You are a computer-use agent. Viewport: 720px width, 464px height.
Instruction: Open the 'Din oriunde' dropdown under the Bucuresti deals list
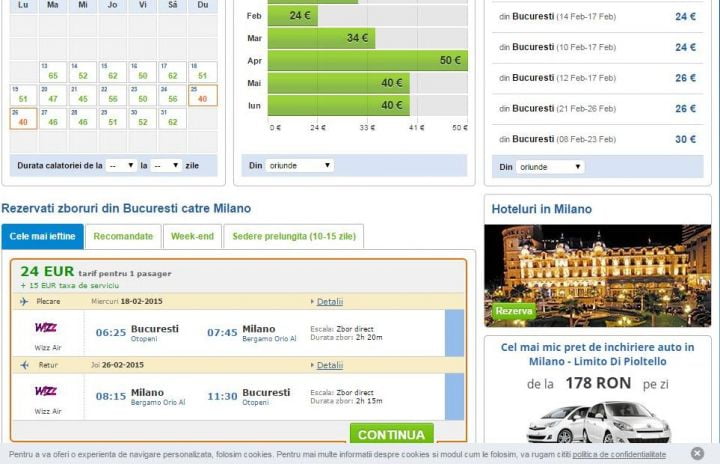[550, 167]
